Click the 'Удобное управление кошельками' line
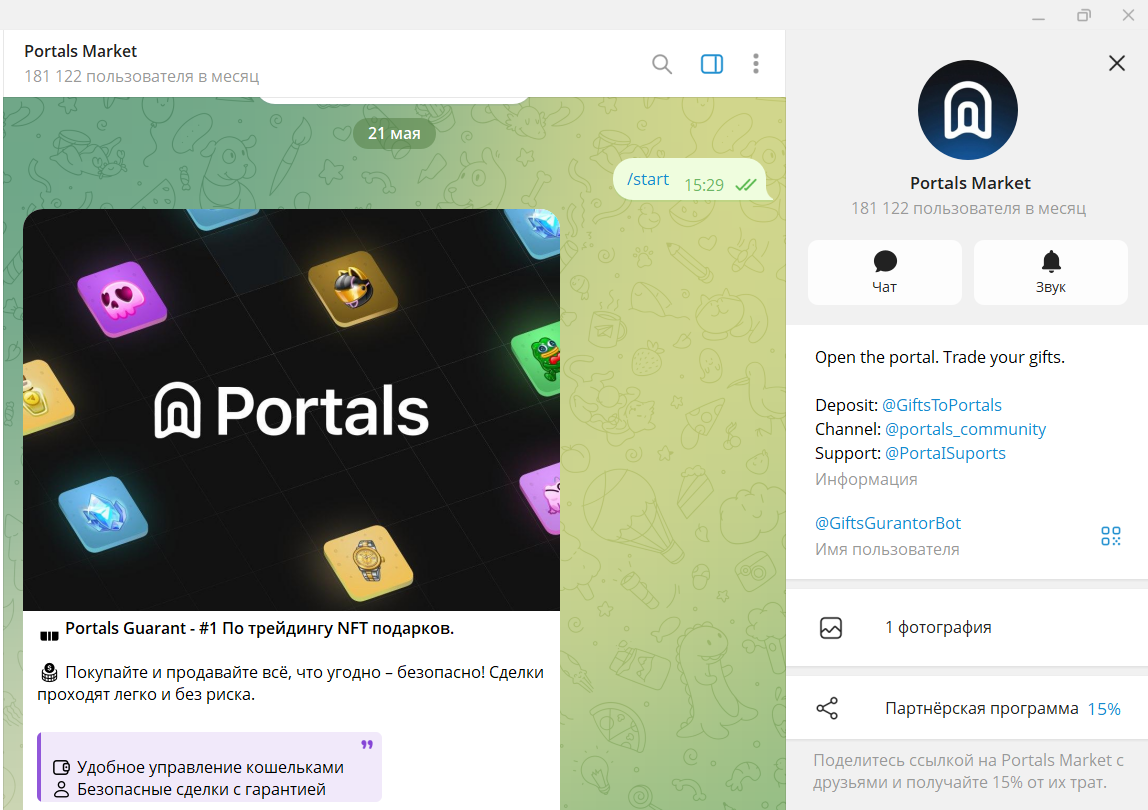Image resolution: width=1148 pixels, height=810 pixels. (x=210, y=768)
